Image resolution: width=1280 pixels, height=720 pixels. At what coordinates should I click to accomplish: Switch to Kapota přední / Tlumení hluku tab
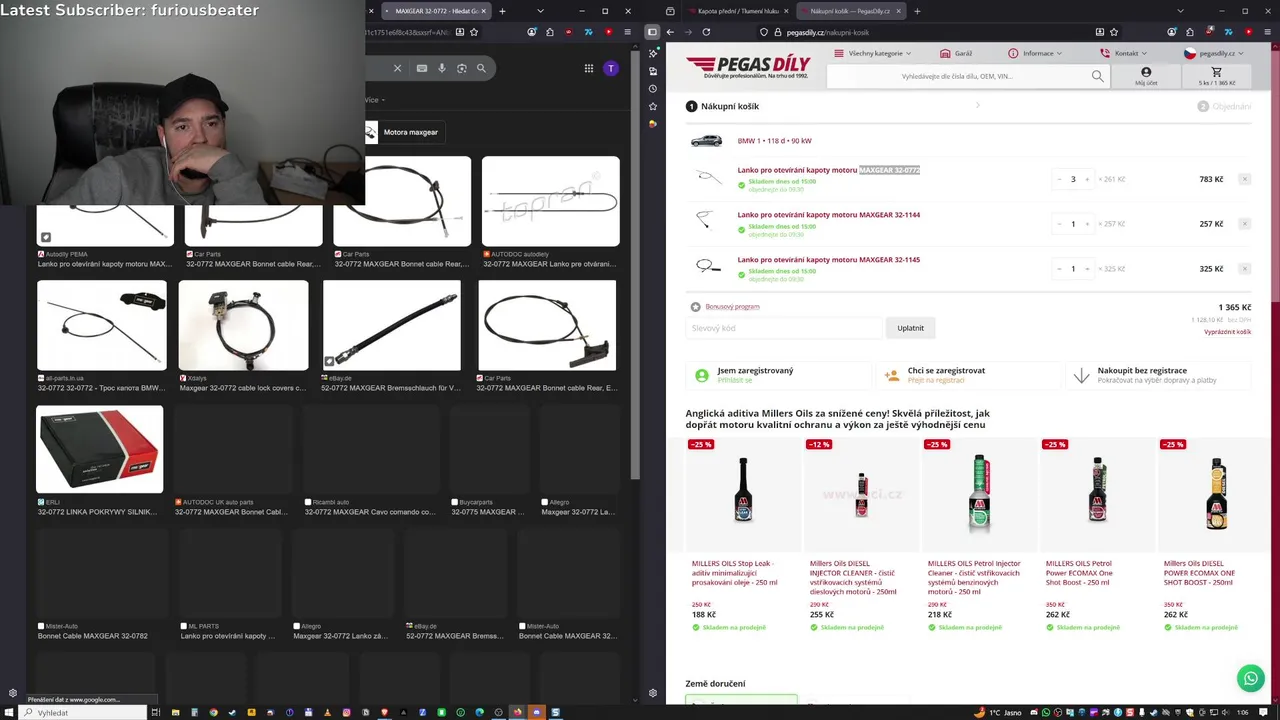[x=738, y=11]
